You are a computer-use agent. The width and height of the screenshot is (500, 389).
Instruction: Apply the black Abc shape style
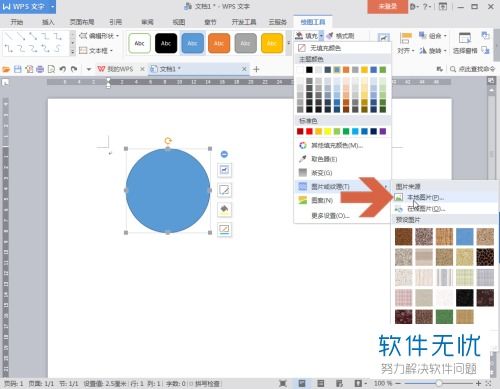[x=166, y=43]
